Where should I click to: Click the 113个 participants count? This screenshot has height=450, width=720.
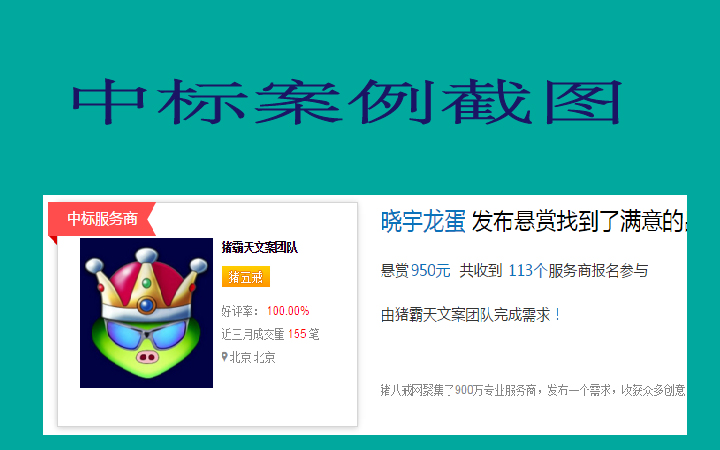coord(528,270)
